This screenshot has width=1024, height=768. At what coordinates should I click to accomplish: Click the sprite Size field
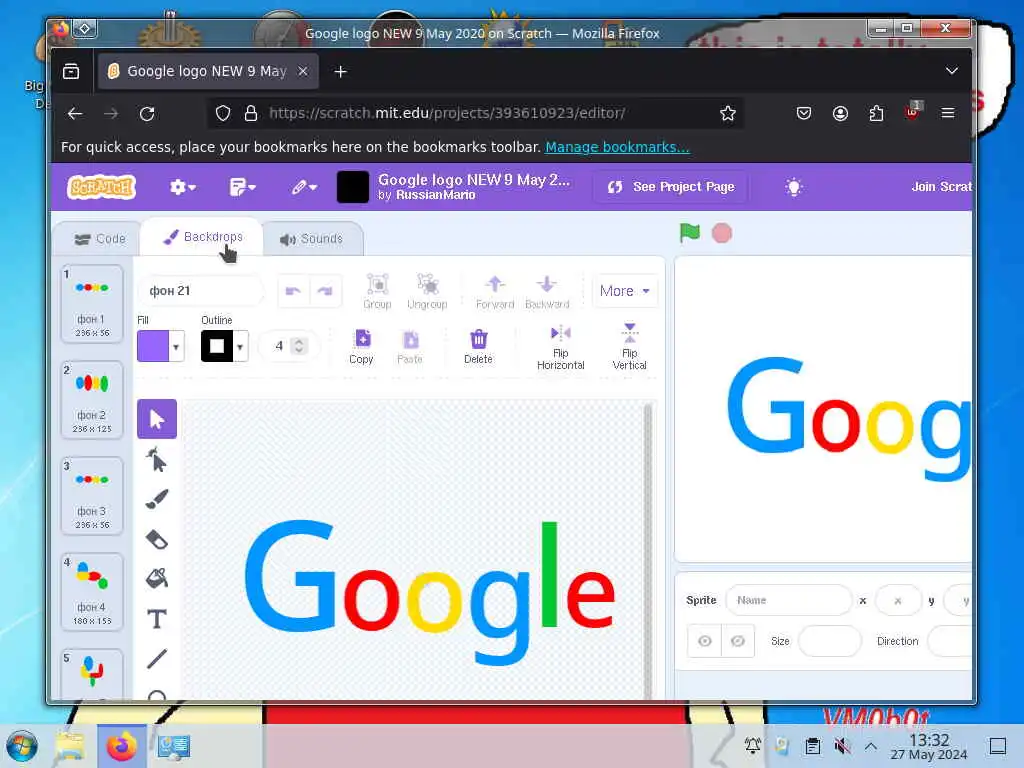pos(829,641)
